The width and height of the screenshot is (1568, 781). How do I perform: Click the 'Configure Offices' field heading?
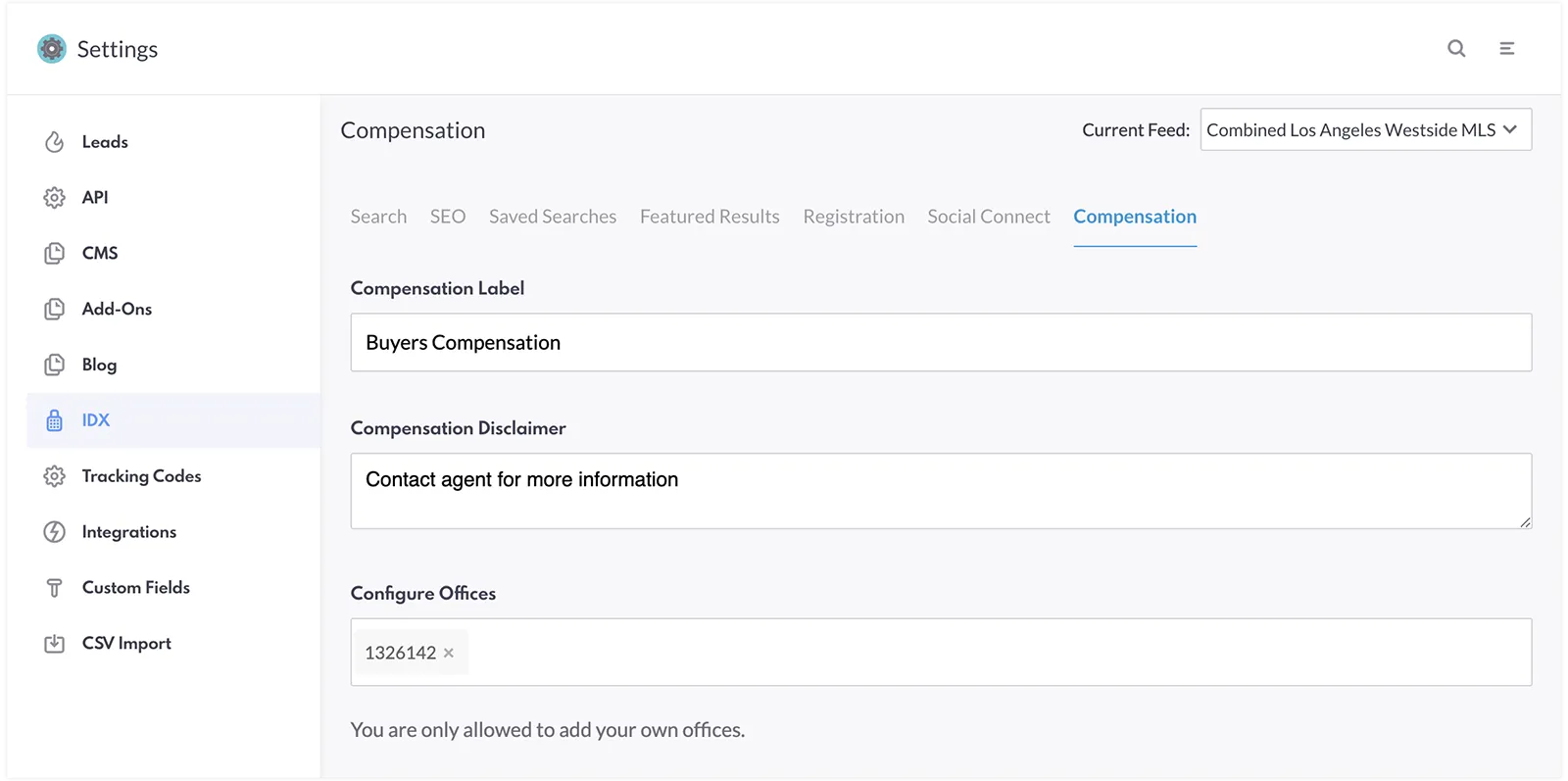pyautogui.click(x=423, y=593)
